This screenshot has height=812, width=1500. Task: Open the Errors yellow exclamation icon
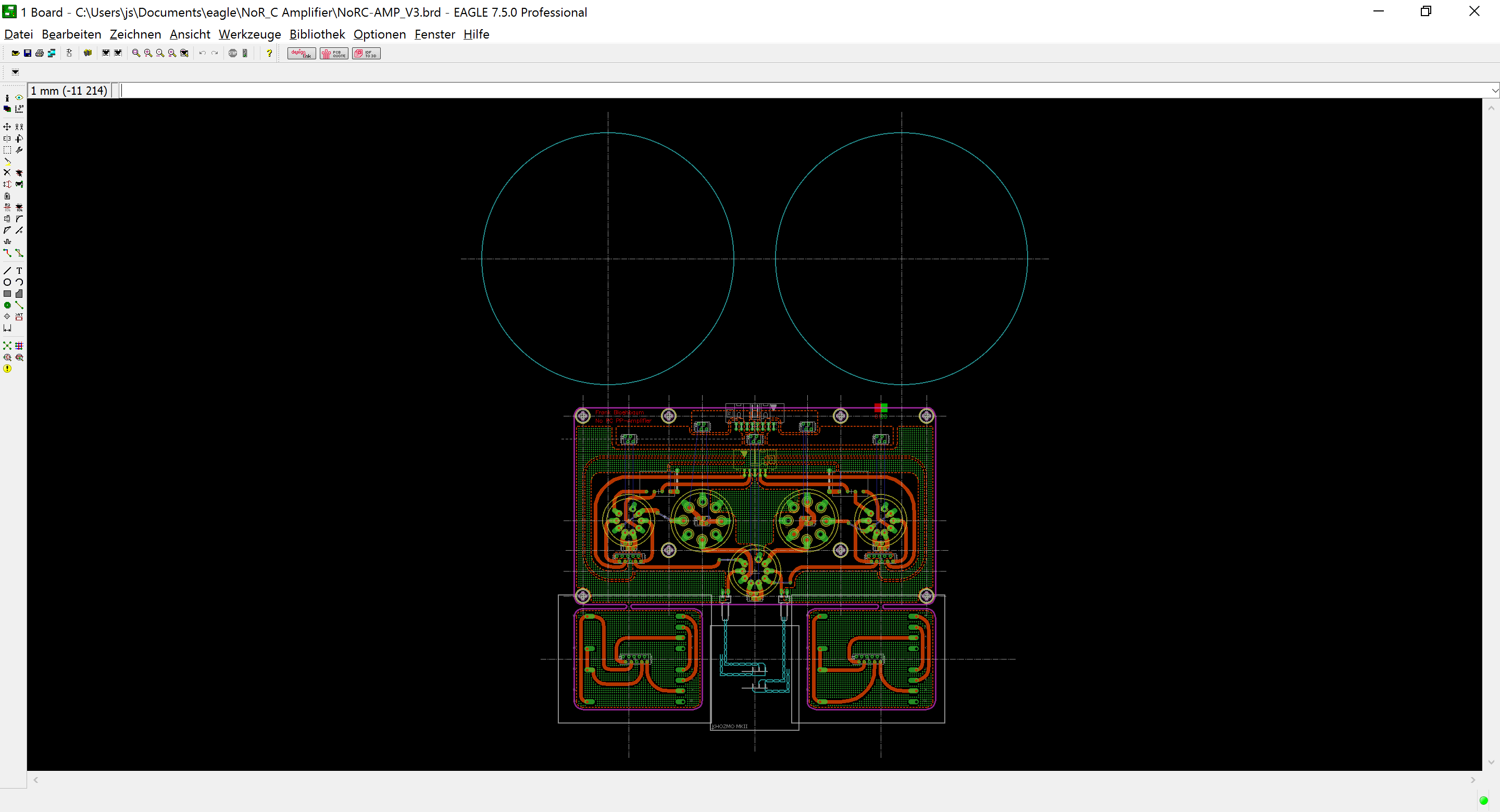pyautogui.click(x=7, y=369)
